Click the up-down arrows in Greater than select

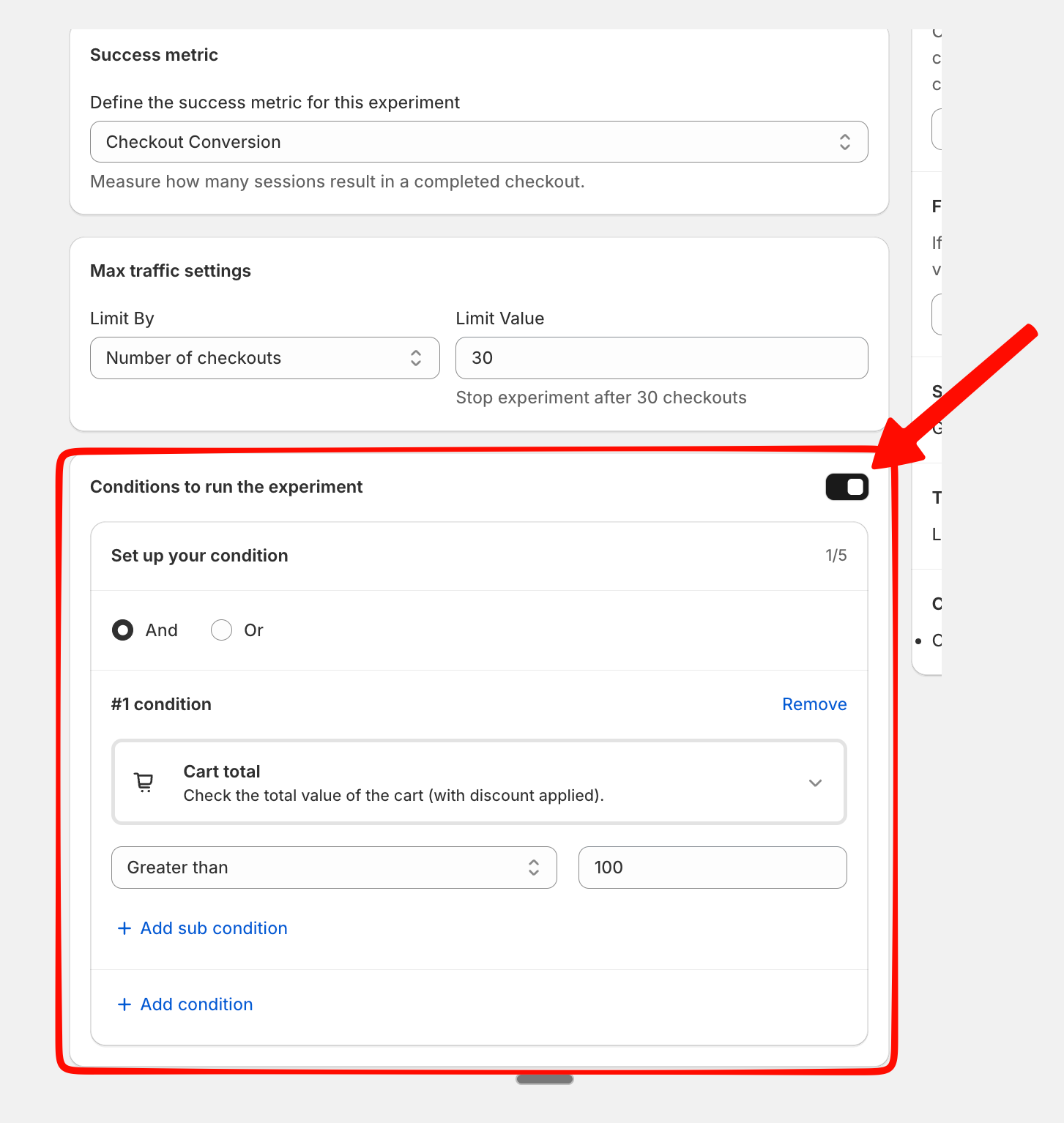coord(534,868)
